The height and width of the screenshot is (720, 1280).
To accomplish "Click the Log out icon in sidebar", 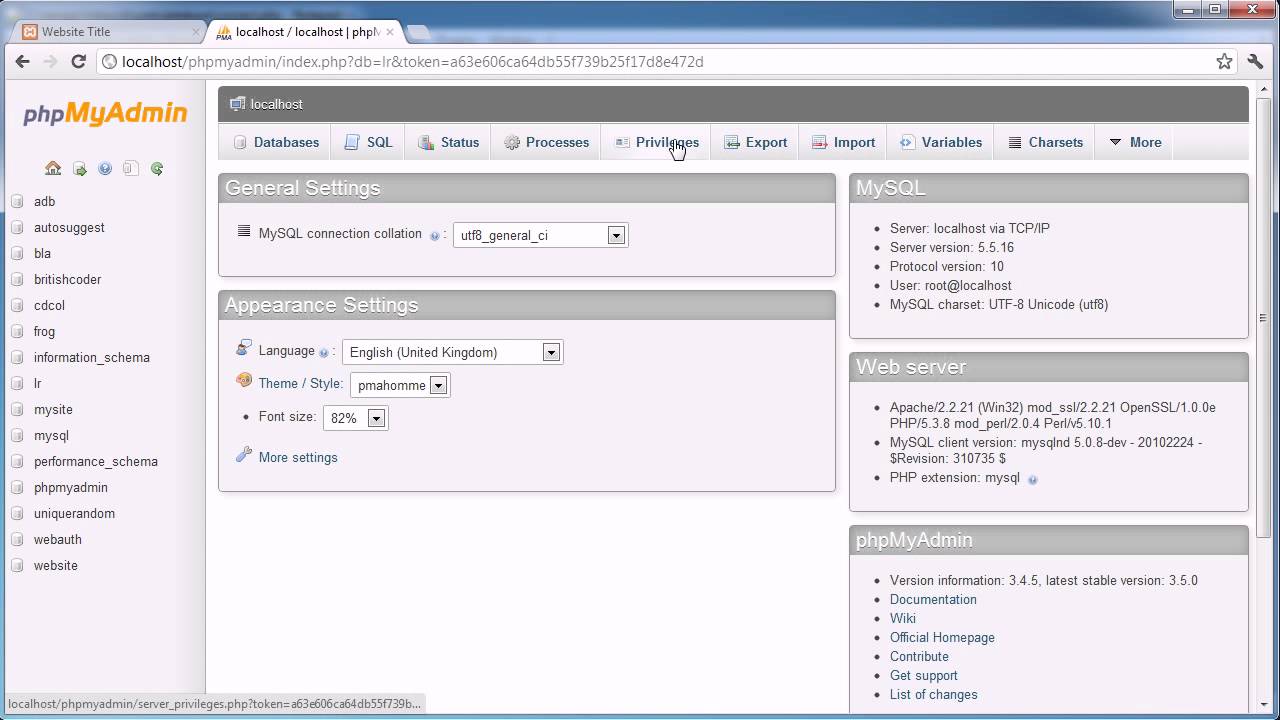I will [x=79, y=169].
